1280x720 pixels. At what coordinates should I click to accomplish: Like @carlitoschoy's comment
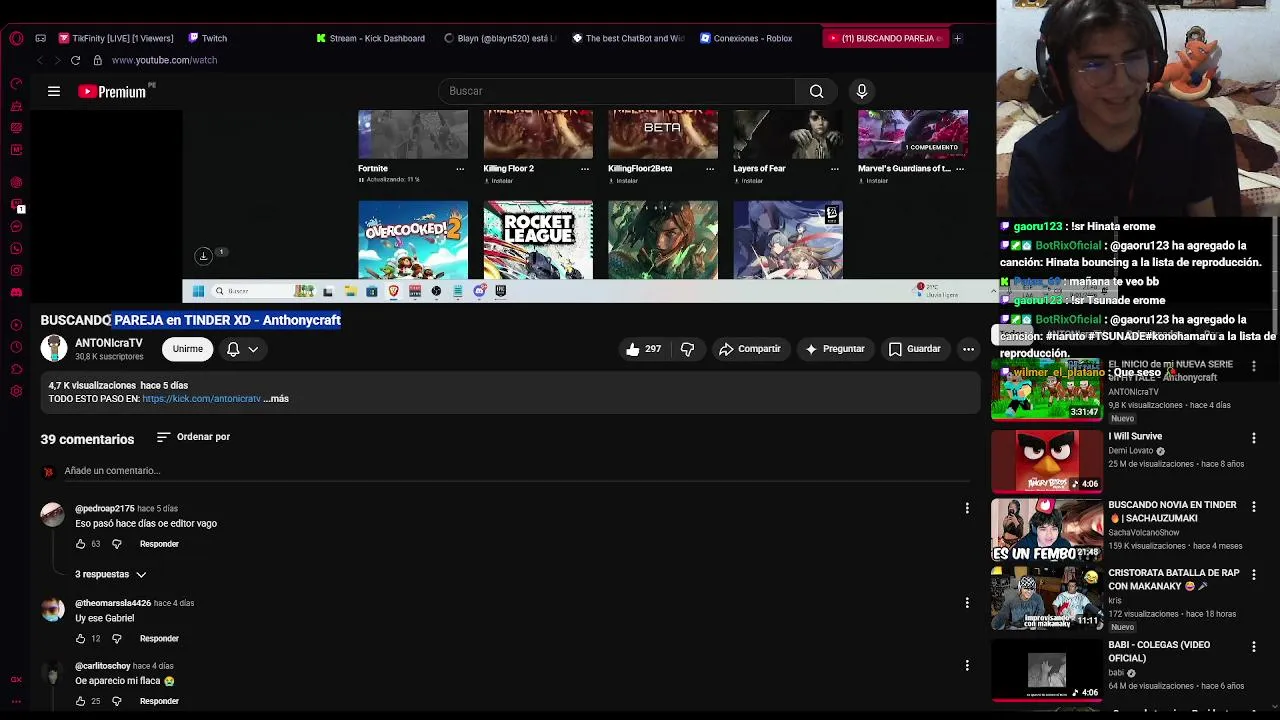81,701
